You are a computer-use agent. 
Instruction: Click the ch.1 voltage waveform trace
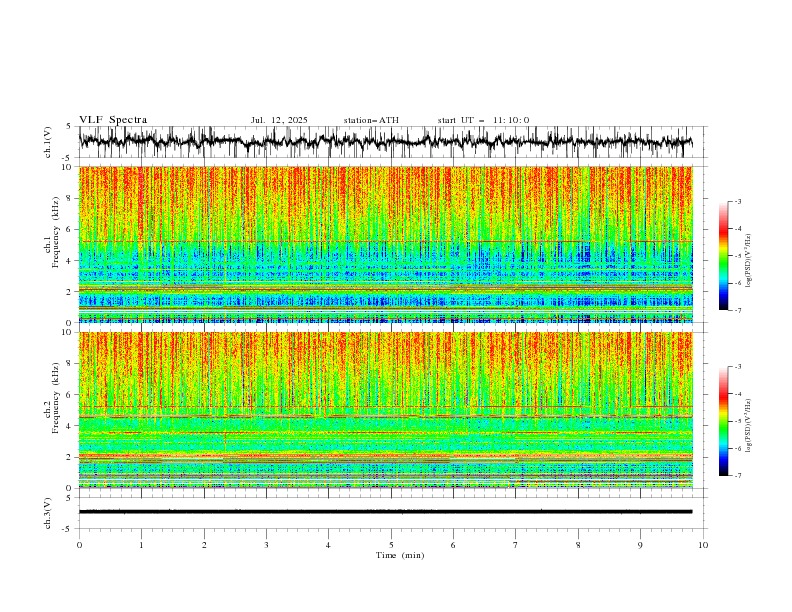coord(386,142)
